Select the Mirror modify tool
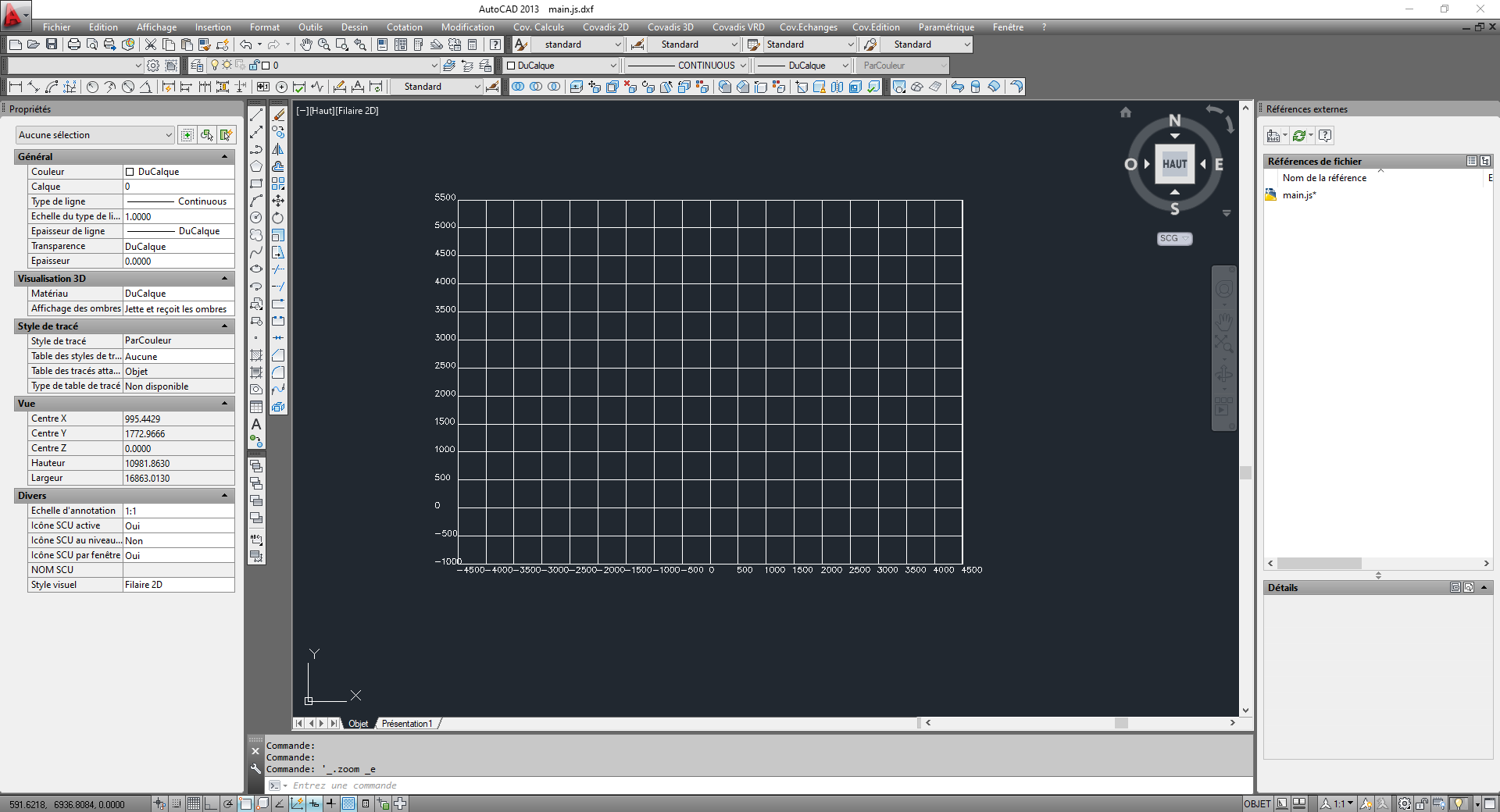The height and width of the screenshot is (812, 1500). [279, 150]
